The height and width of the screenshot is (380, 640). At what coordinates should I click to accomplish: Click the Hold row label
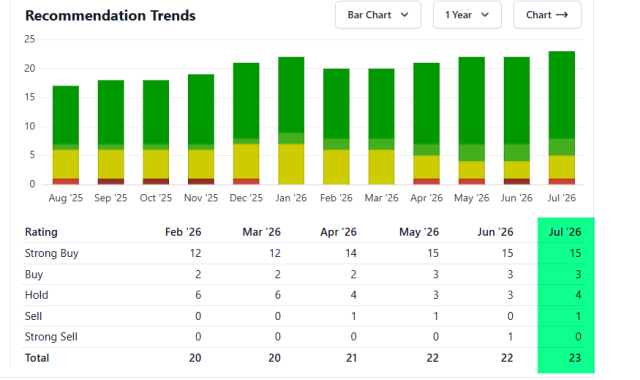click(36, 295)
